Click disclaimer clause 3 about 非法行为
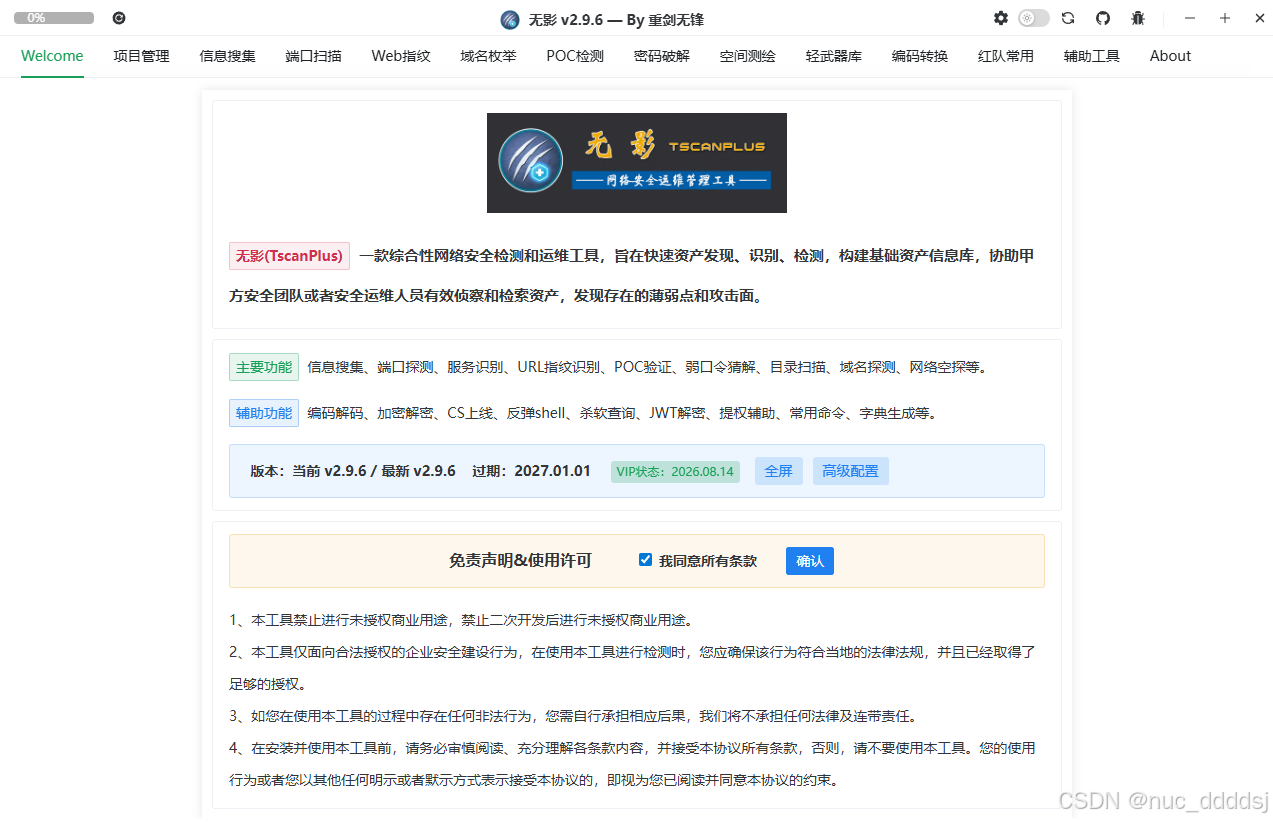This screenshot has height=822, width=1273. coord(573,716)
